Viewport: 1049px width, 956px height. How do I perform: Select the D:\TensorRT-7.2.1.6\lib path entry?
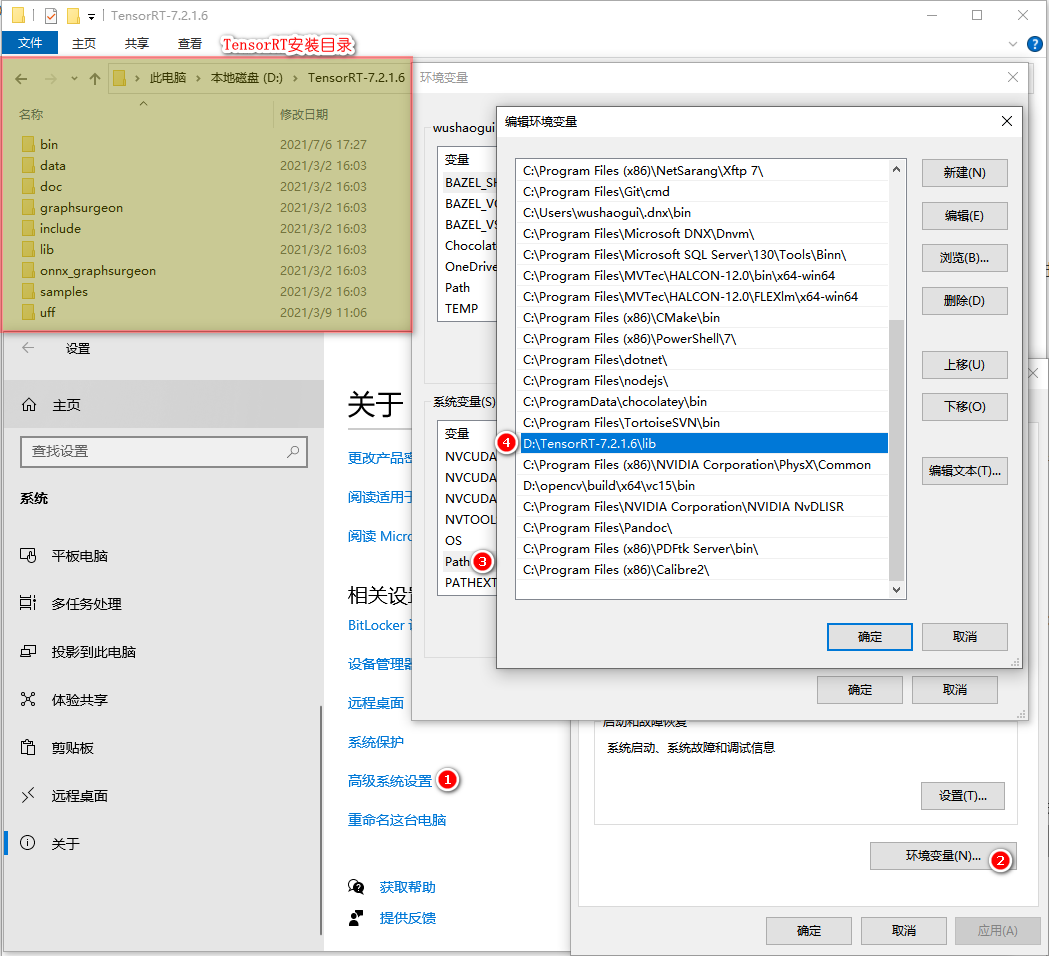pos(700,443)
